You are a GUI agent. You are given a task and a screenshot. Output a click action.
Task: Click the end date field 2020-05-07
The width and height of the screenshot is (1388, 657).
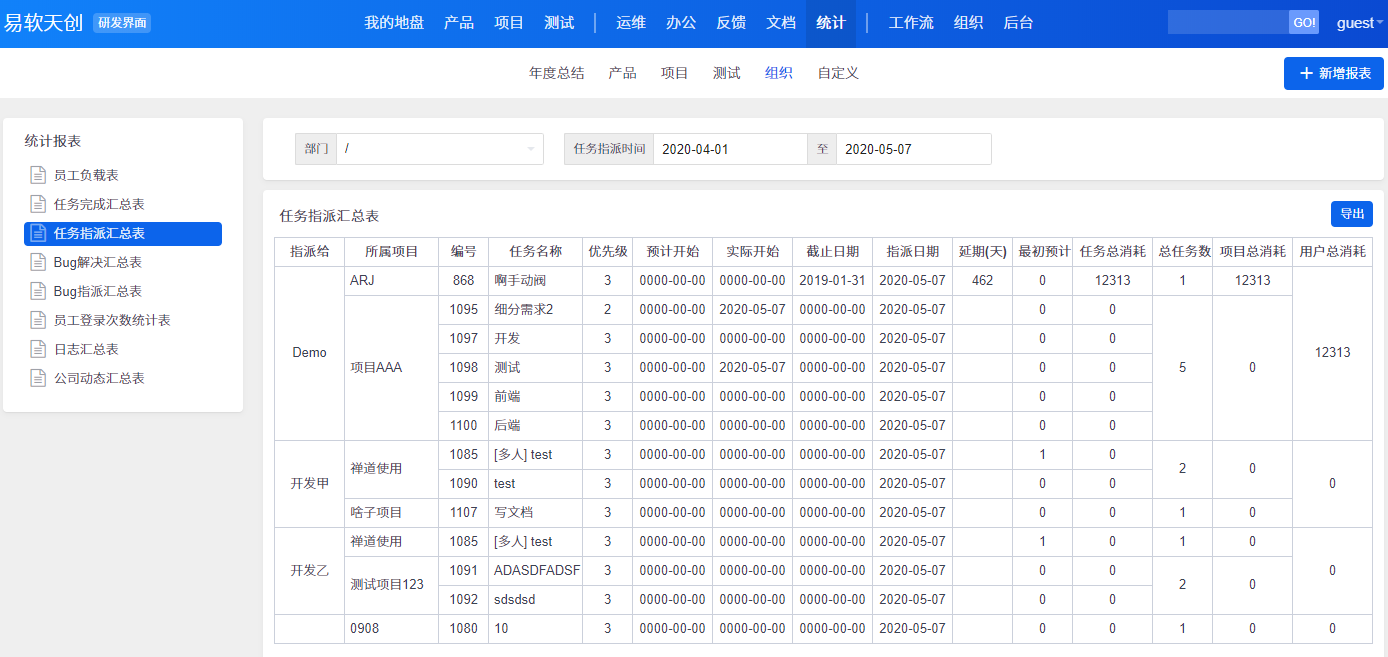tap(912, 149)
